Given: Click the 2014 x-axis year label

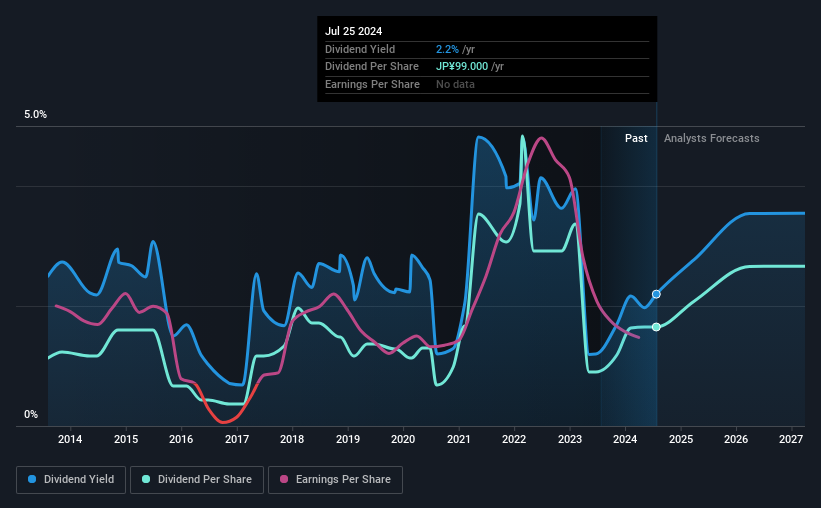Looking at the screenshot, I should 70,439.
